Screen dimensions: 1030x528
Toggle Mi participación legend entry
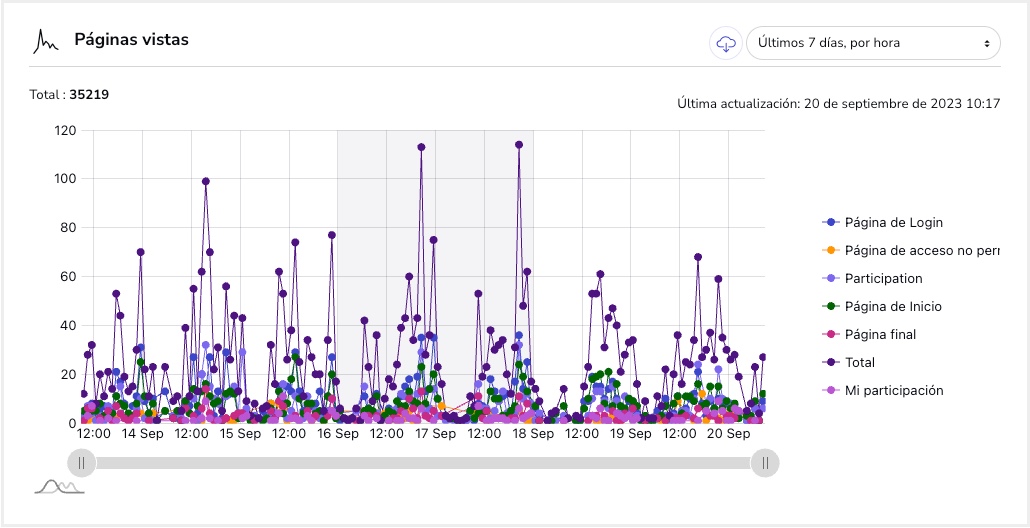point(893,390)
